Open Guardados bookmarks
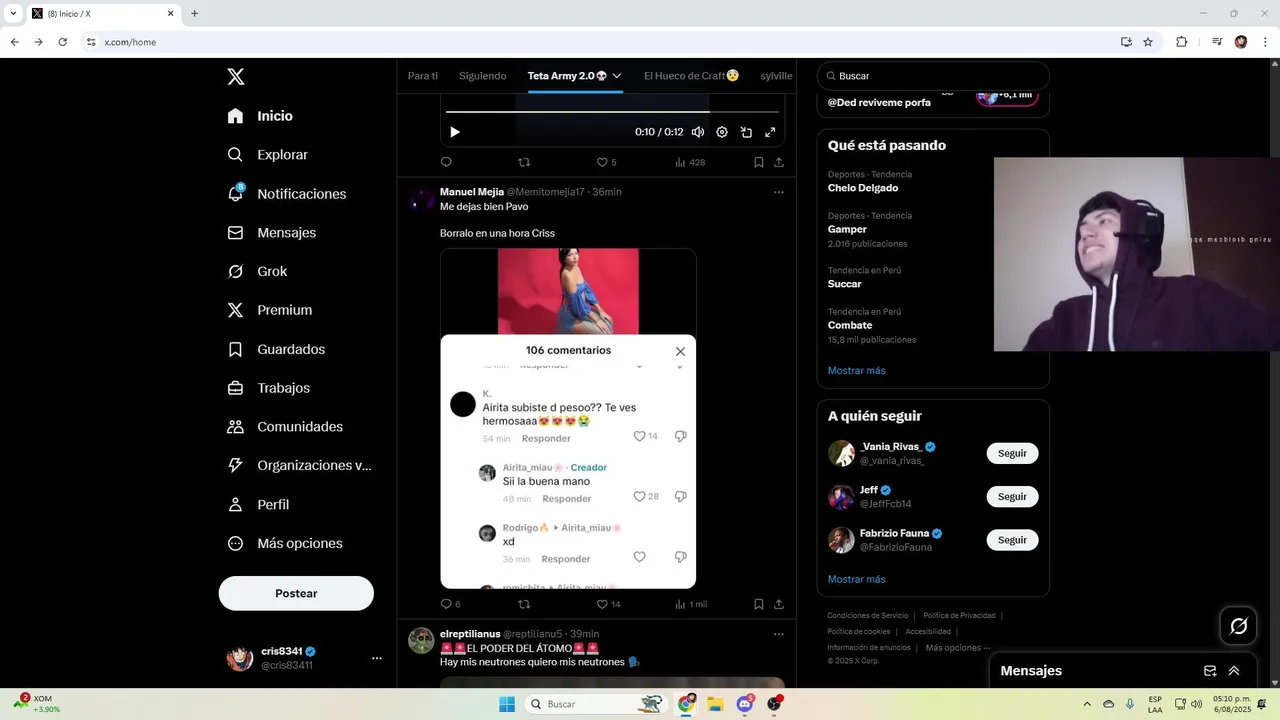The height and width of the screenshot is (720, 1280). [x=276, y=349]
